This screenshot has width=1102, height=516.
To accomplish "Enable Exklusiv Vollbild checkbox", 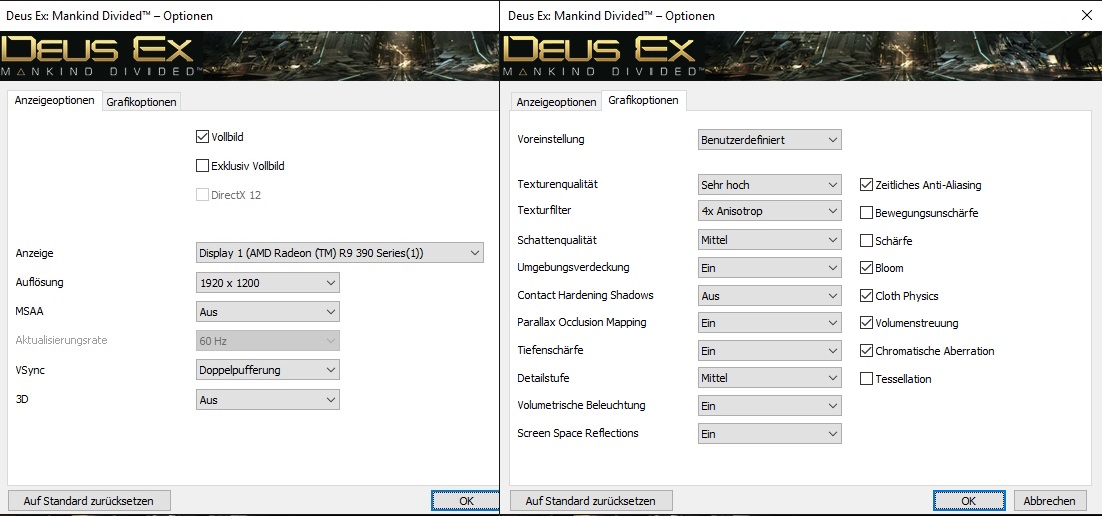I will pos(202,166).
